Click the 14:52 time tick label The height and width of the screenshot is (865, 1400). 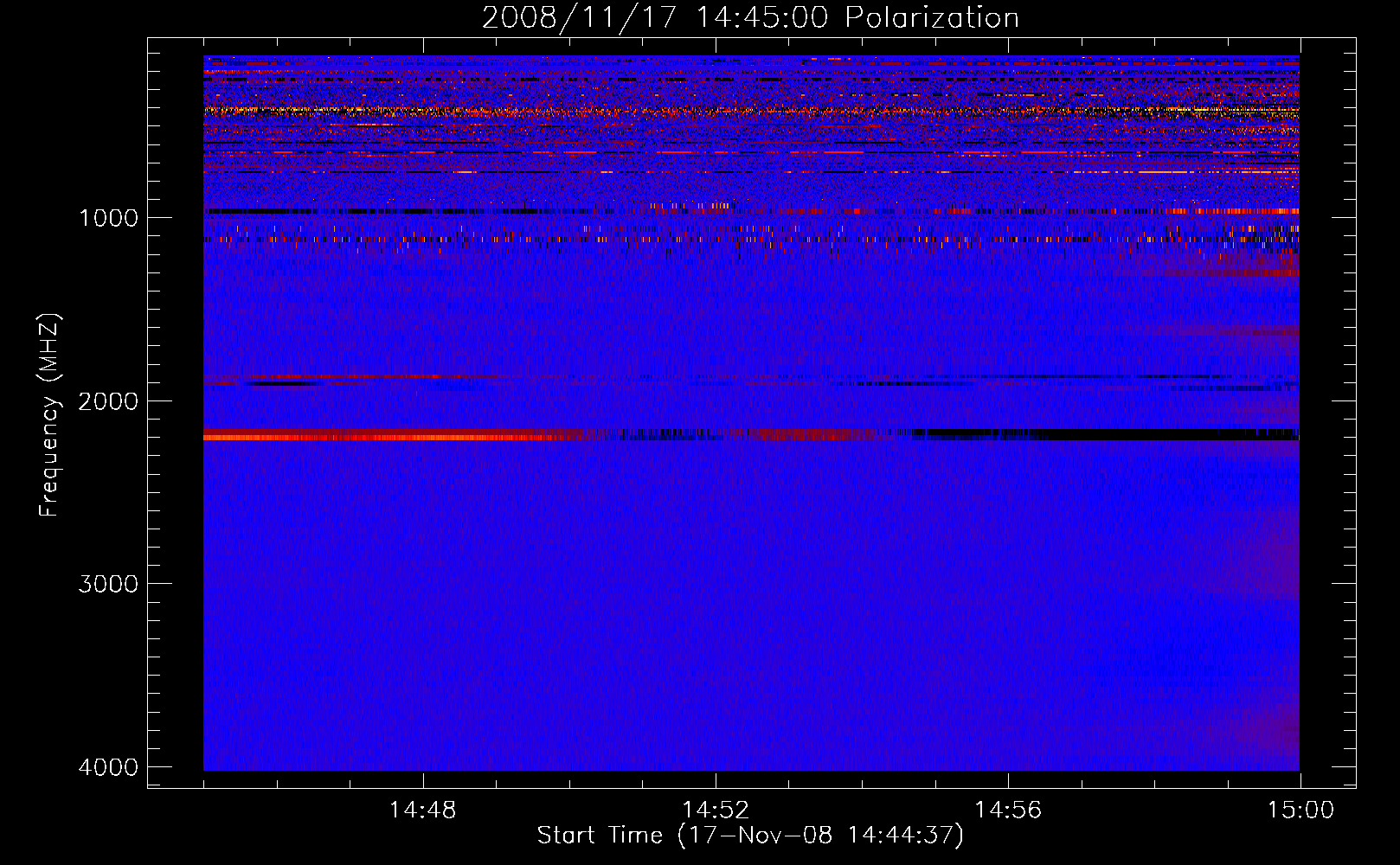click(x=715, y=810)
